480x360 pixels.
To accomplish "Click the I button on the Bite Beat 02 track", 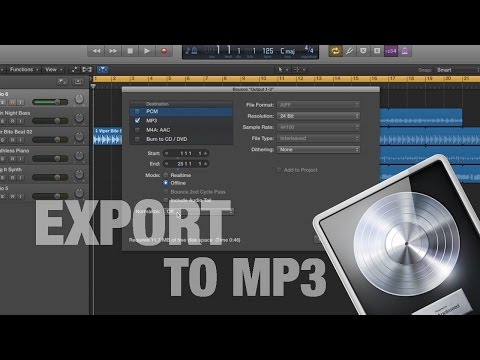I will 21,140.
